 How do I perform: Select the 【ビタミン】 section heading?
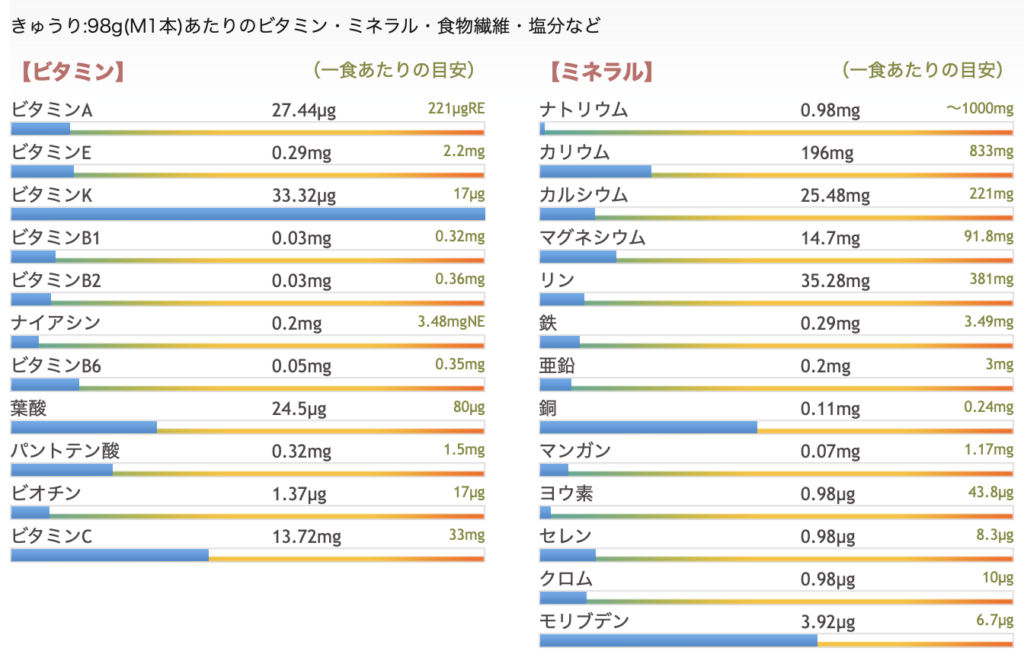pos(71,71)
